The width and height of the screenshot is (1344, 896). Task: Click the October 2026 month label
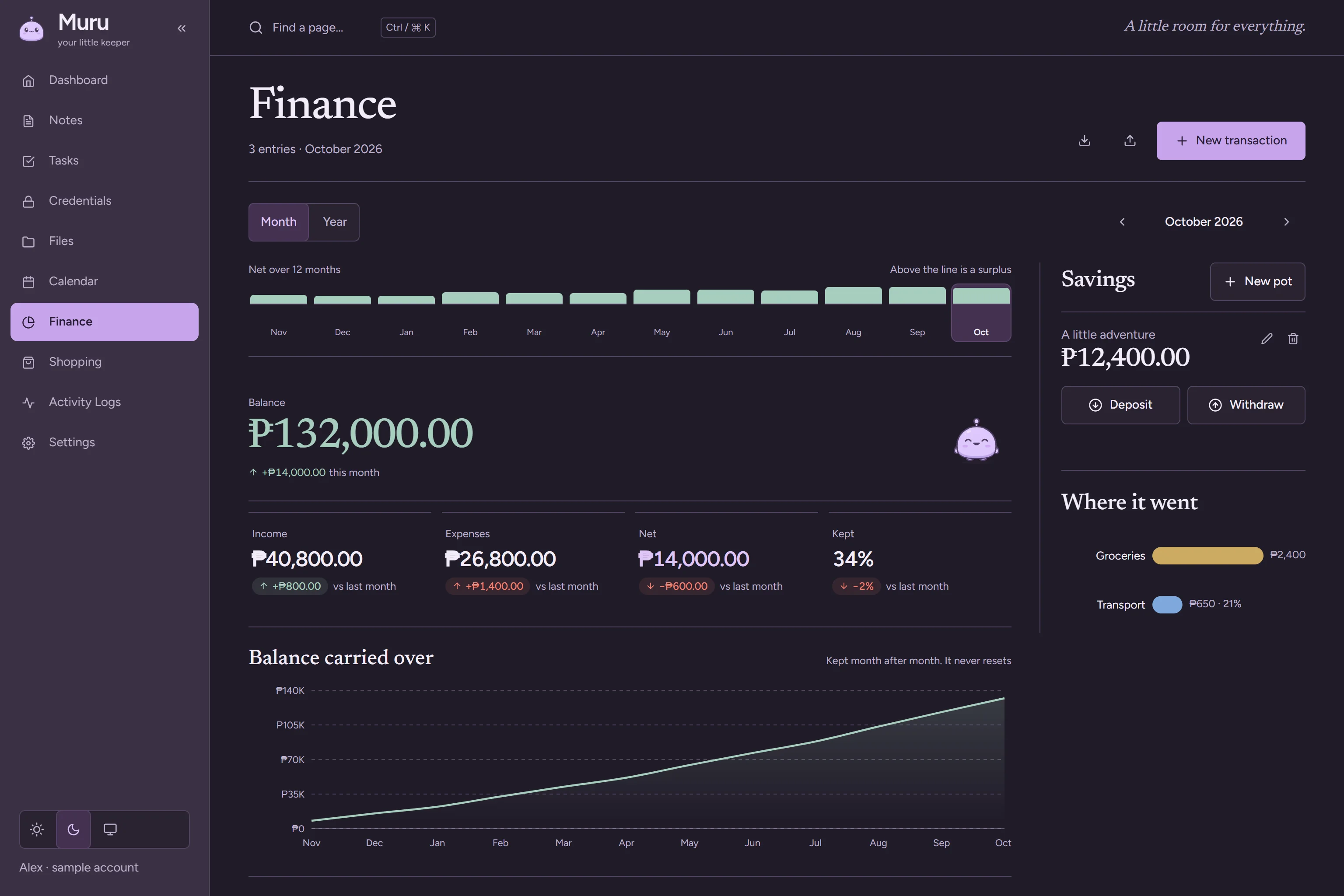pos(1204,222)
